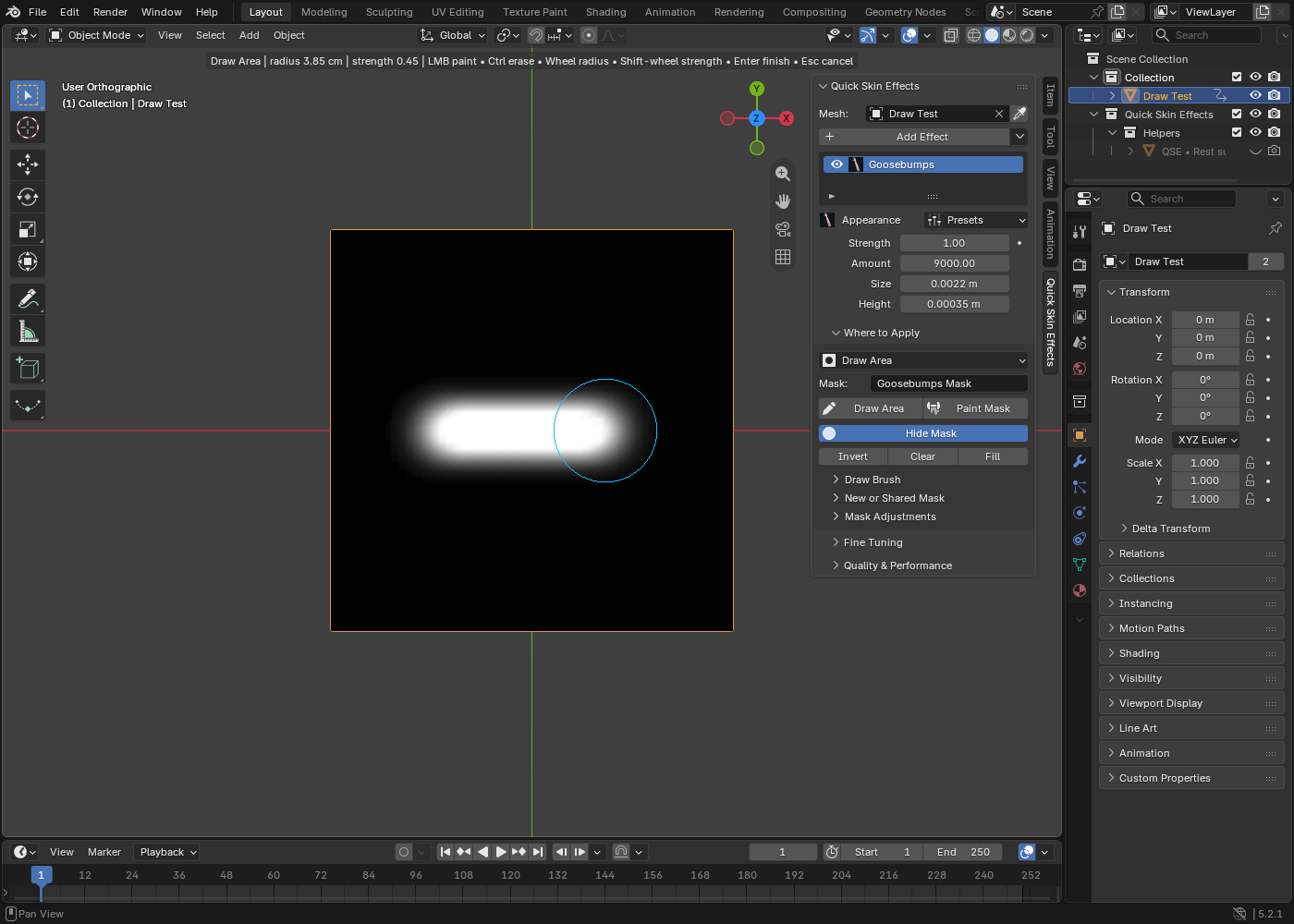The width and height of the screenshot is (1294, 924).
Task: Open the Render menu
Action: [x=110, y=12]
